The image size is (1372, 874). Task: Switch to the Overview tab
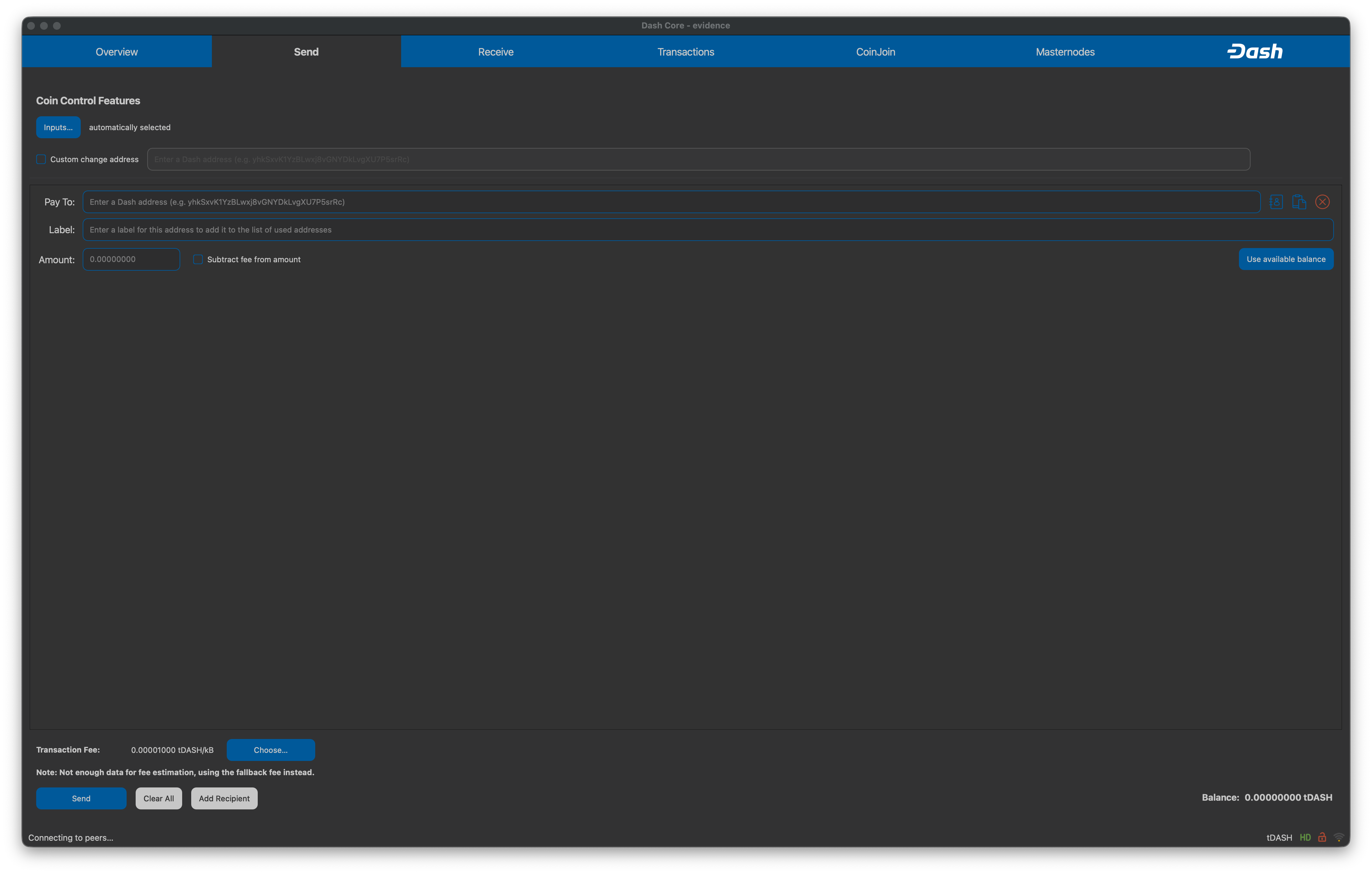pyautogui.click(x=117, y=52)
